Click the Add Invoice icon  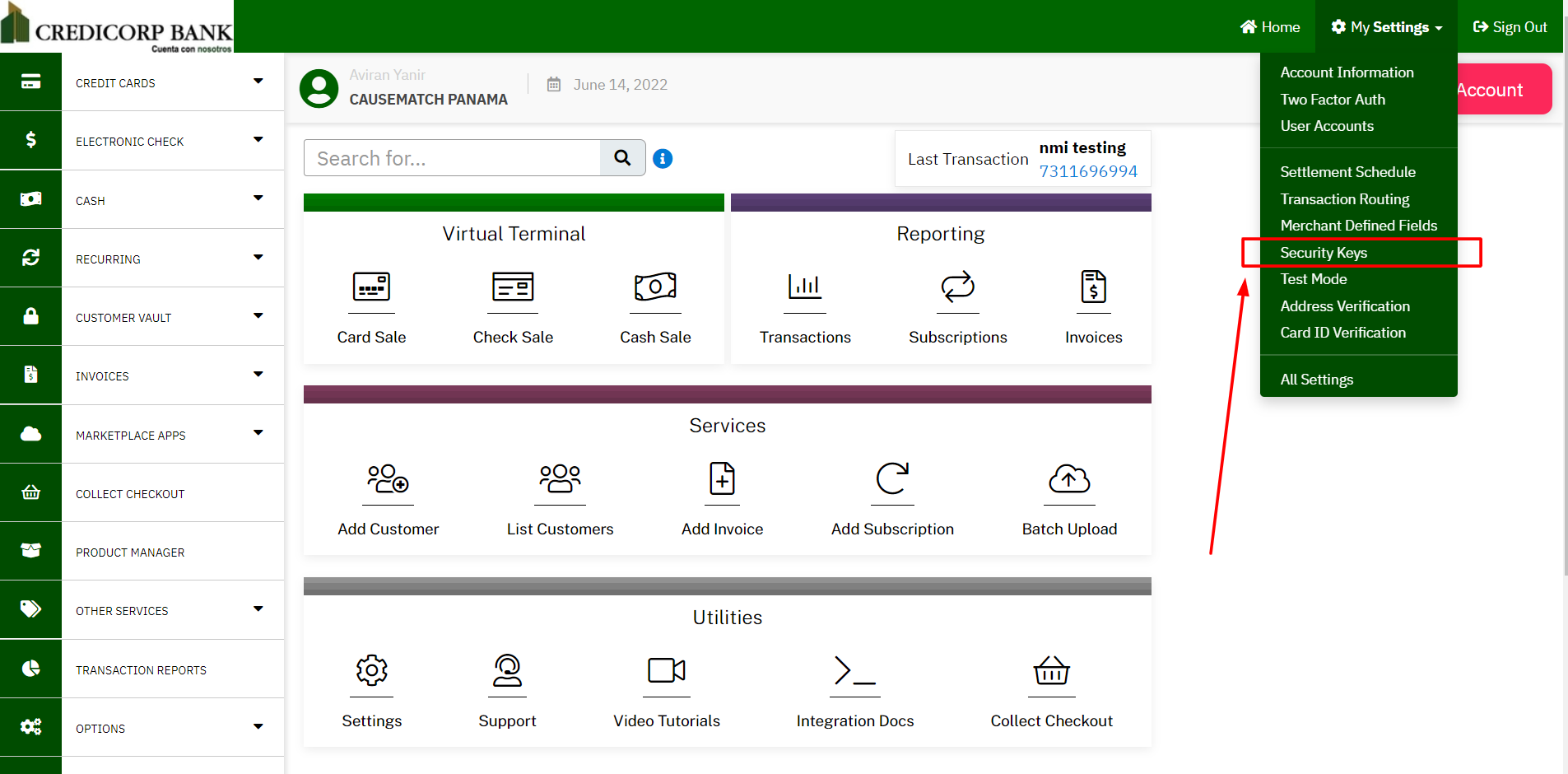pyautogui.click(x=723, y=478)
